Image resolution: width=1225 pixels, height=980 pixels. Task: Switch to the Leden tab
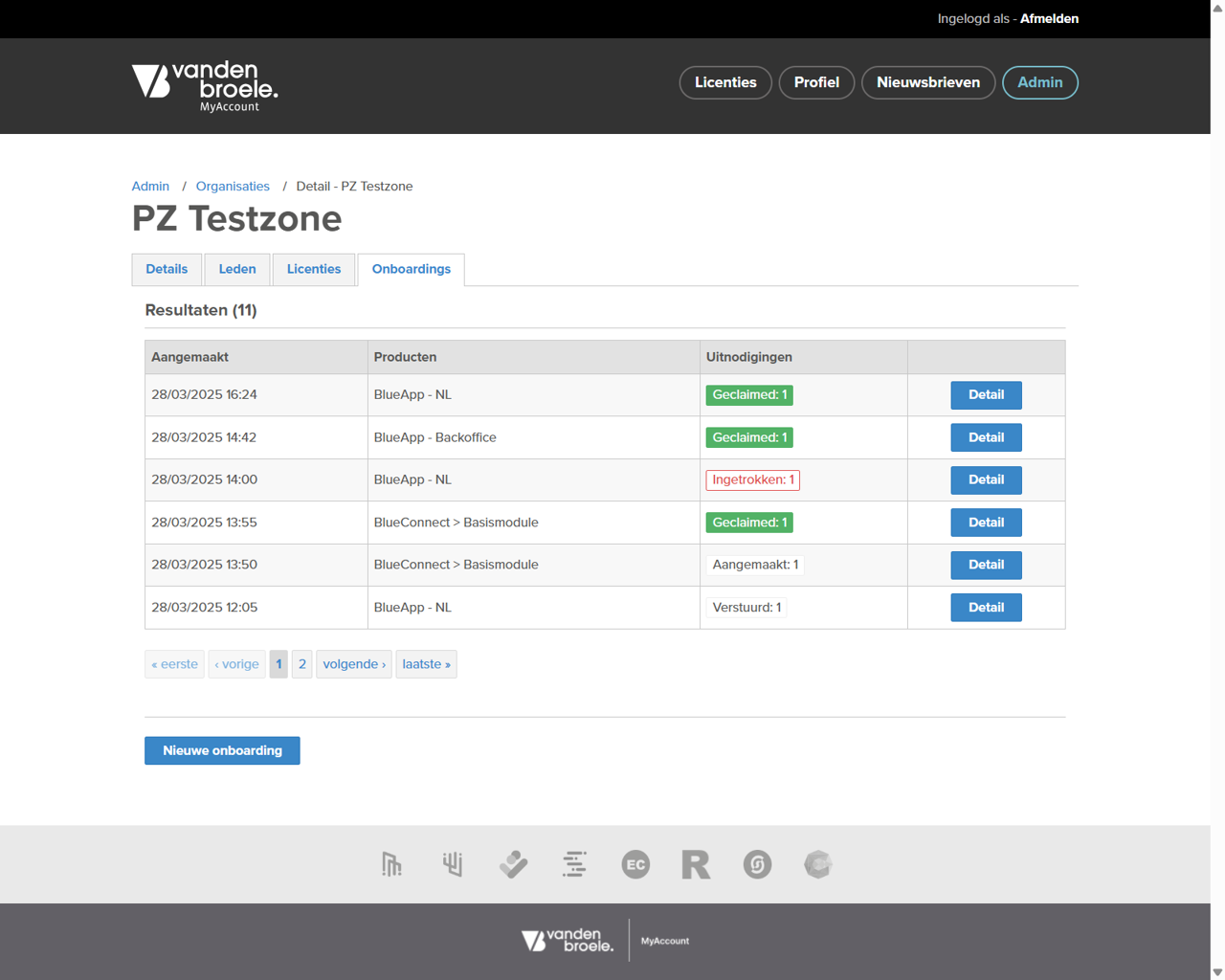pos(237,269)
